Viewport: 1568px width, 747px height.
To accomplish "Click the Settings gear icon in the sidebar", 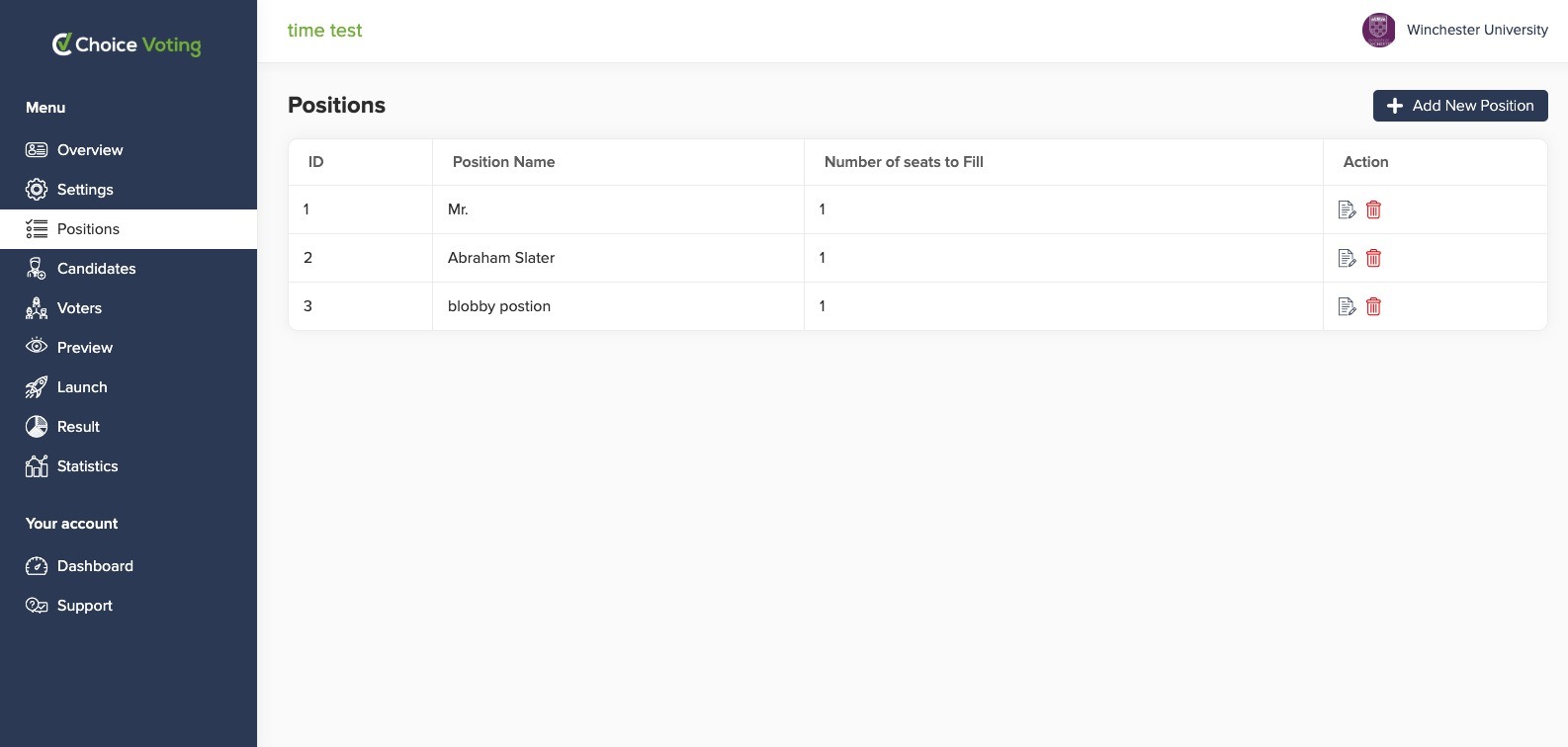I will tap(37, 190).
